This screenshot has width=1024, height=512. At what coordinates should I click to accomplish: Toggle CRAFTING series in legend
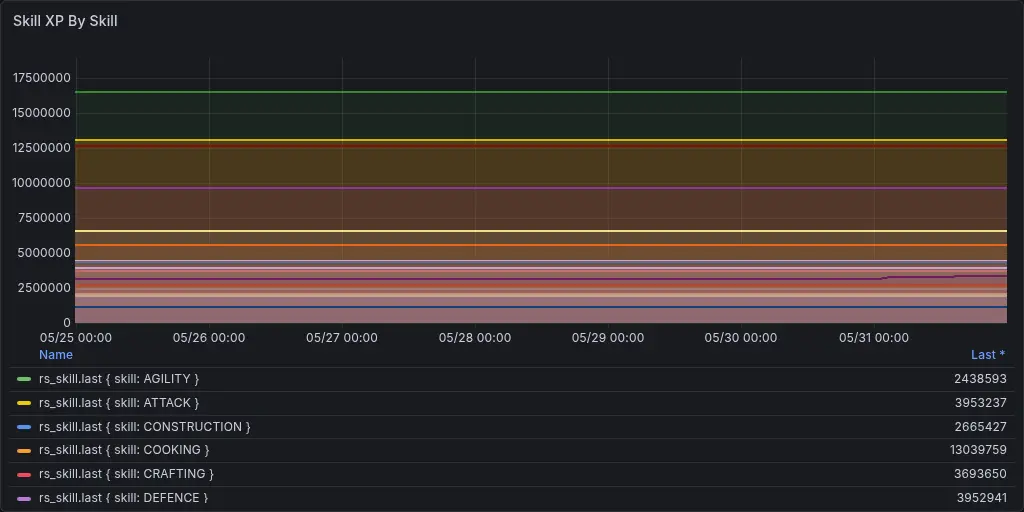point(126,473)
